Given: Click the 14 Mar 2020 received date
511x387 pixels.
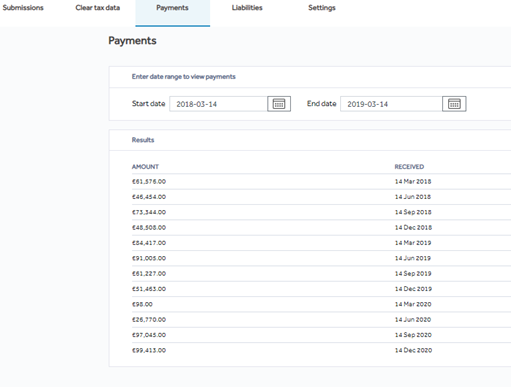Looking at the screenshot, I should (413, 304).
